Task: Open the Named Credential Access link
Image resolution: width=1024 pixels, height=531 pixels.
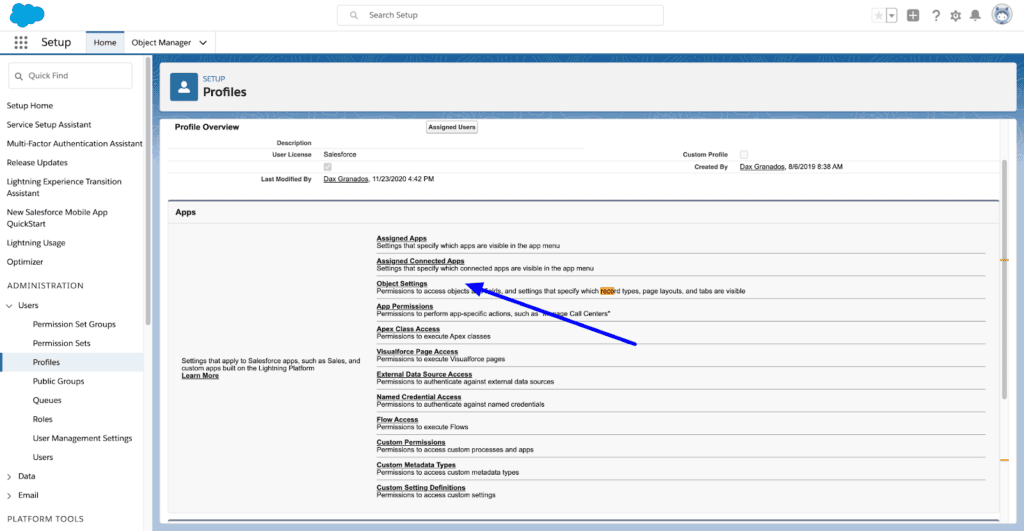Action: click(419, 397)
